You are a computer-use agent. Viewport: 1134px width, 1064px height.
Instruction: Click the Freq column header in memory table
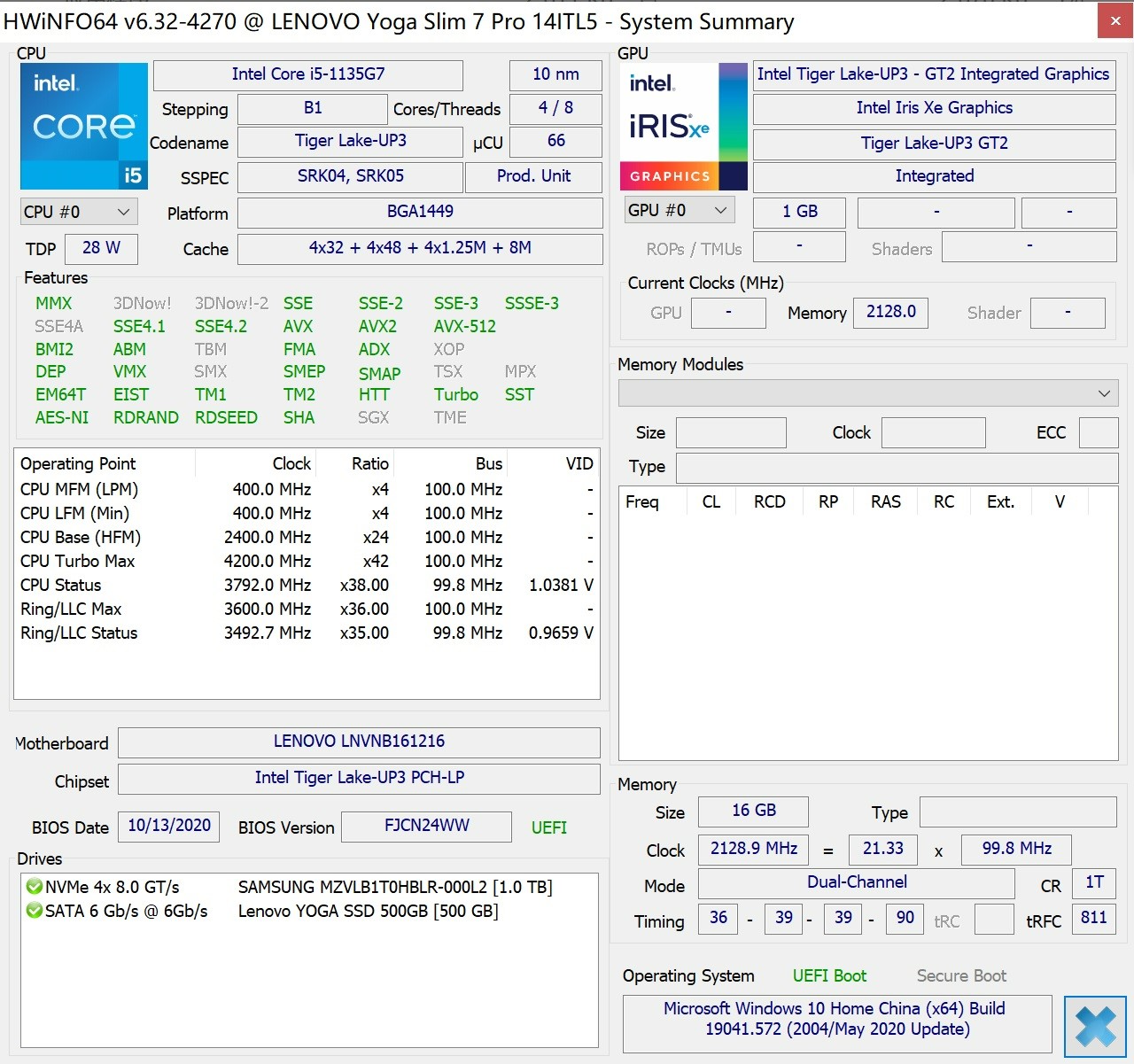[651, 502]
